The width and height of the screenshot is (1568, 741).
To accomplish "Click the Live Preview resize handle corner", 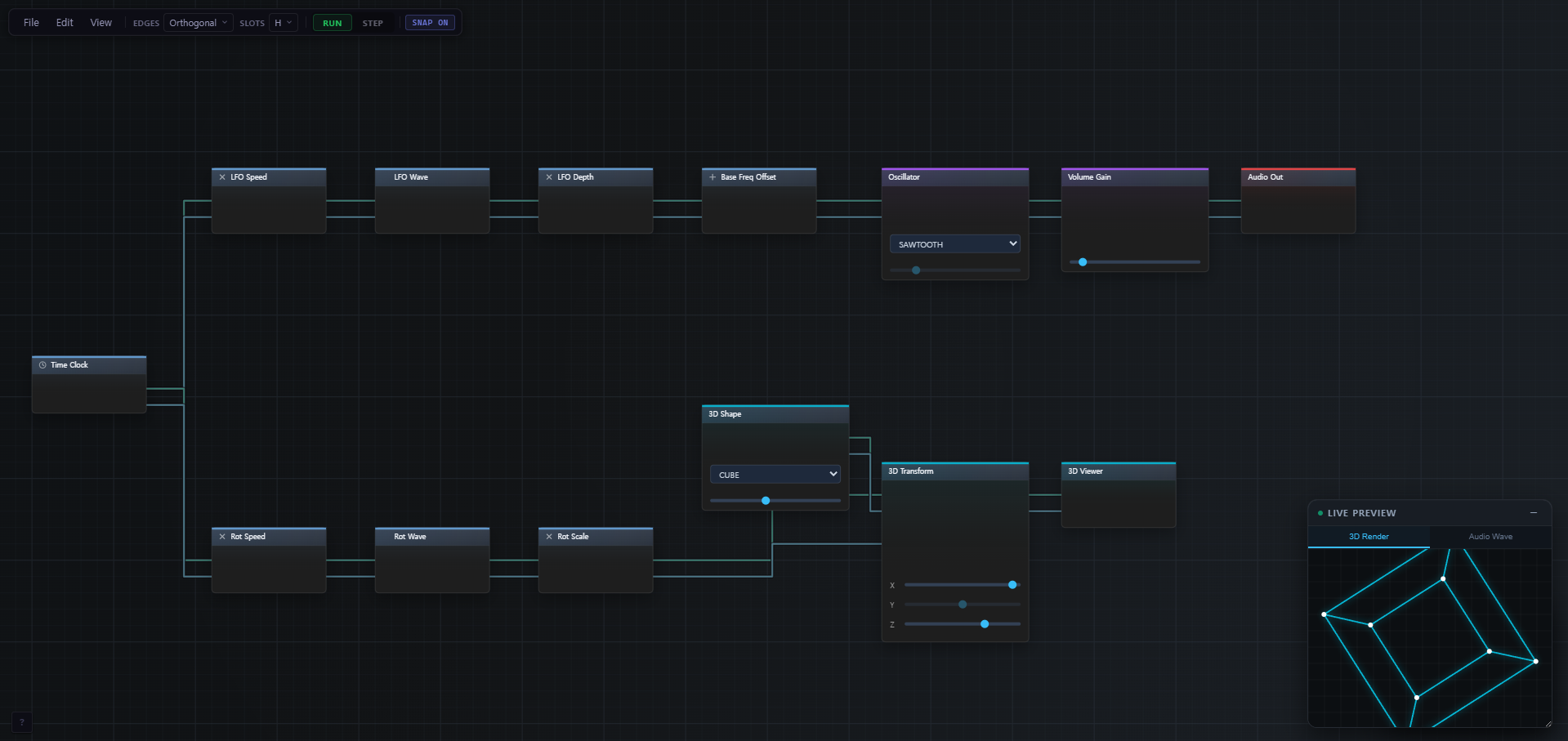I will [1547, 723].
